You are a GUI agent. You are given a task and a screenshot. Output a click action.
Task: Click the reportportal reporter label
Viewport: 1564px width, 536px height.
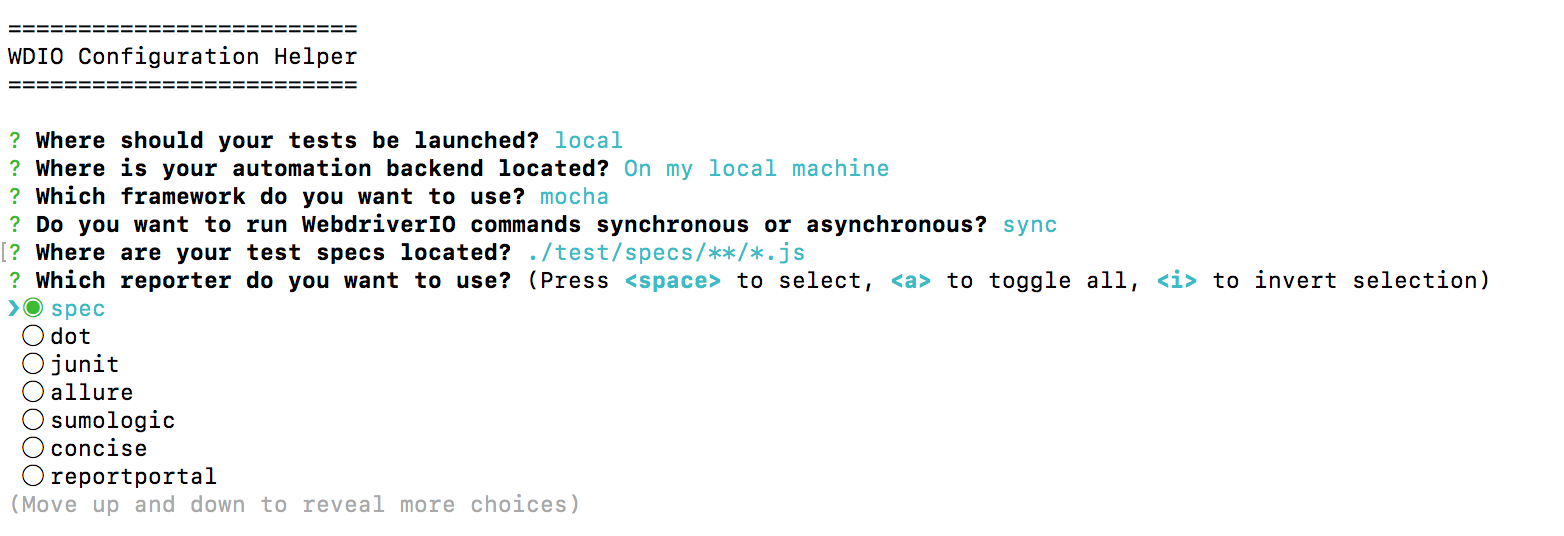[133, 476]
